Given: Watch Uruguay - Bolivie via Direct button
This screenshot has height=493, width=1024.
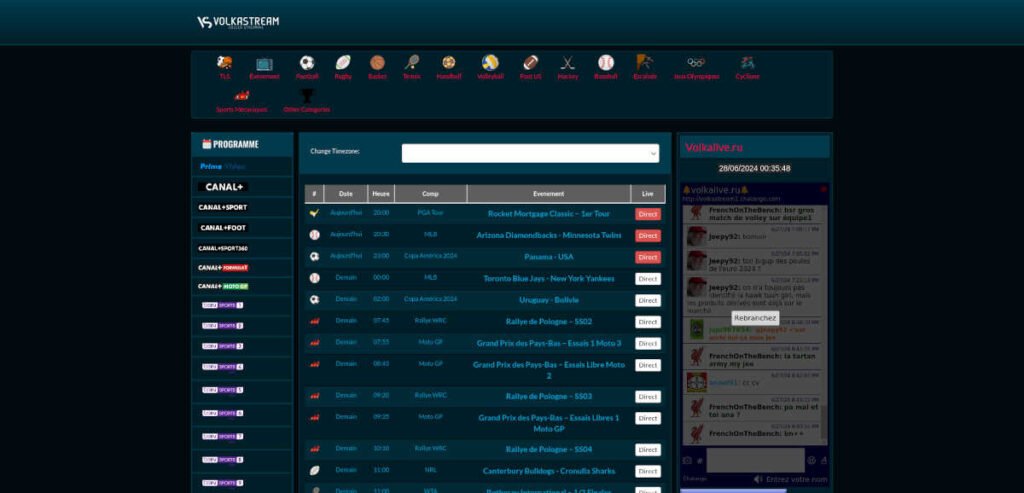Looking at the screenshot, I should [648, 300].
